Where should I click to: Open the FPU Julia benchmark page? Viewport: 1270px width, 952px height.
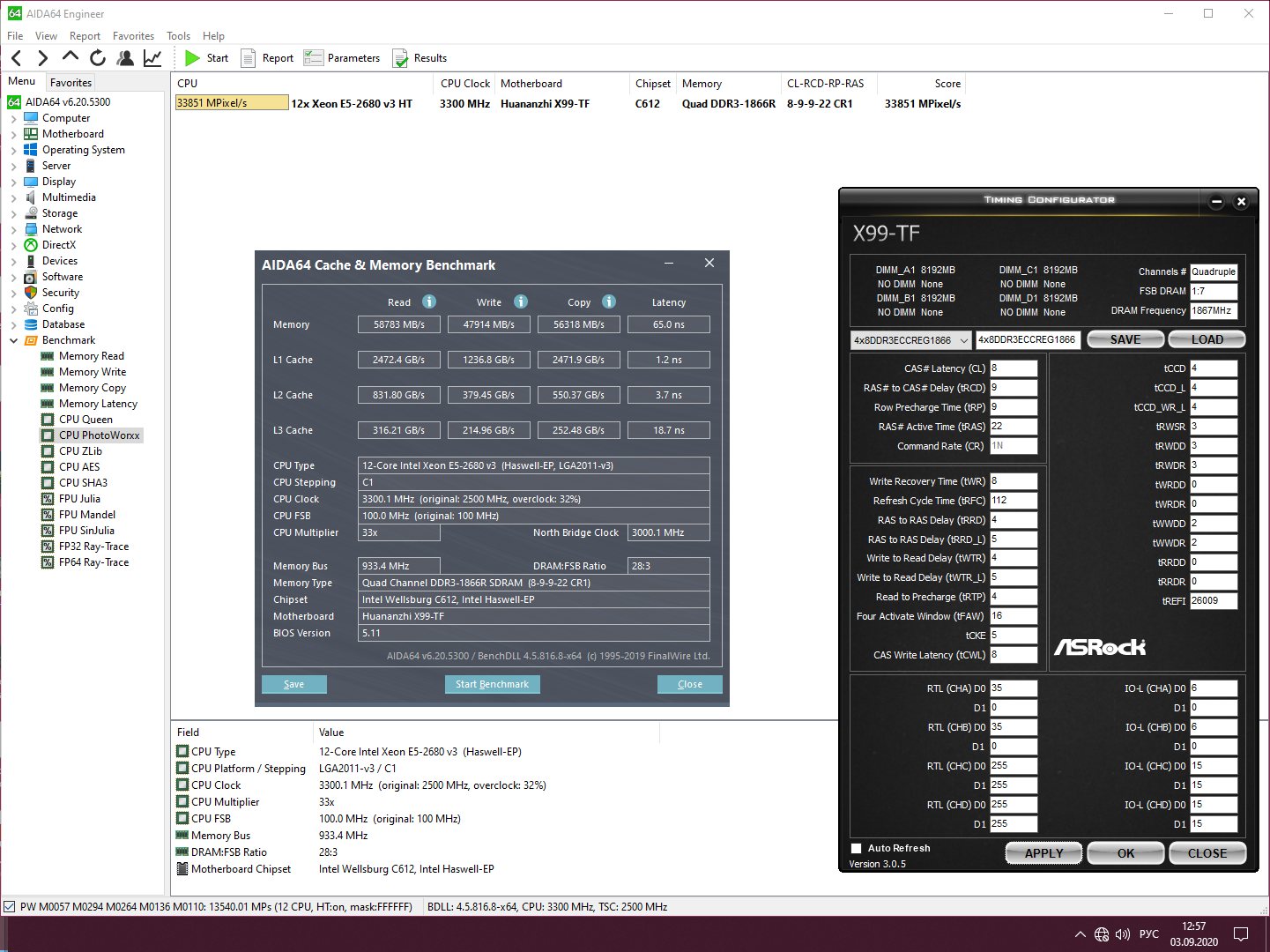click(79, 499)
